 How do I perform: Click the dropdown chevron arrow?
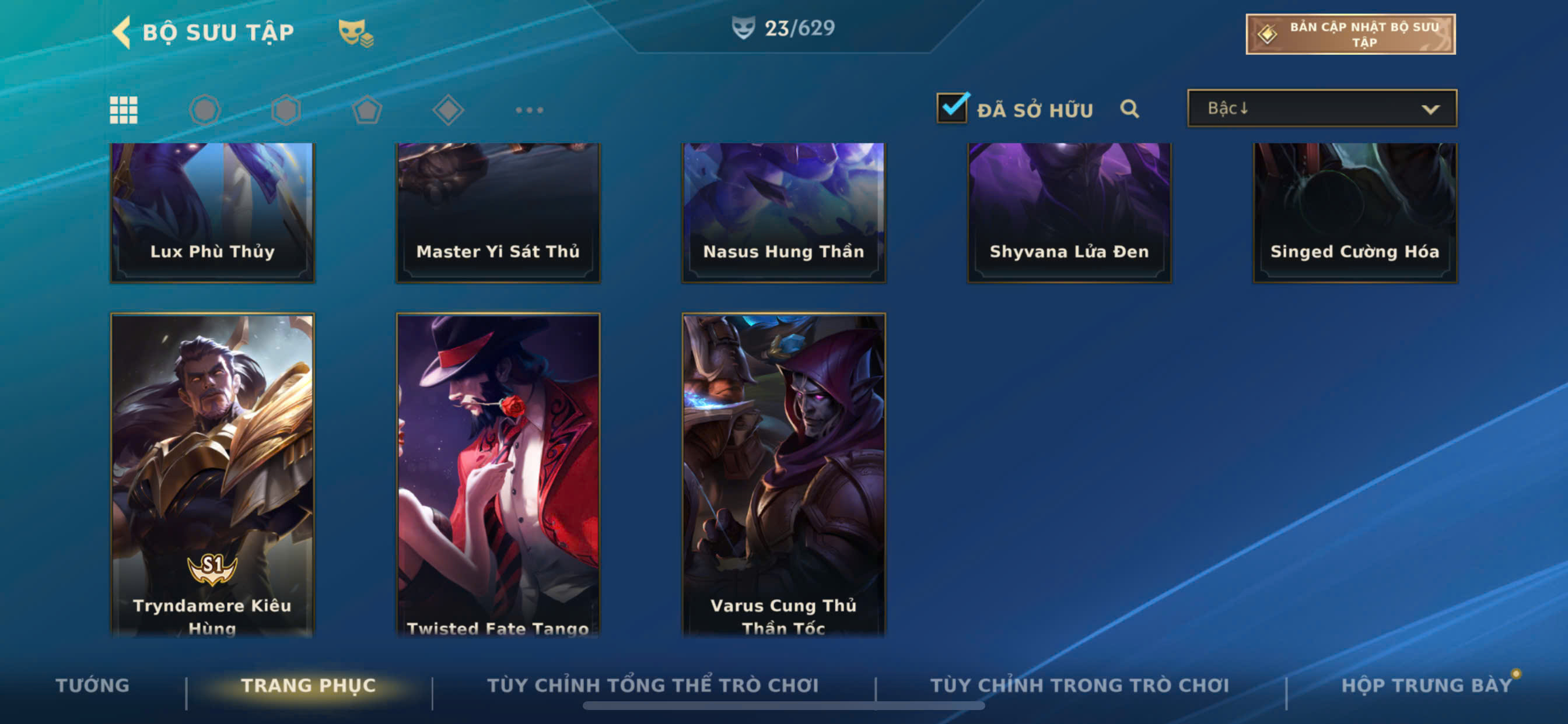coord(1430,110)
